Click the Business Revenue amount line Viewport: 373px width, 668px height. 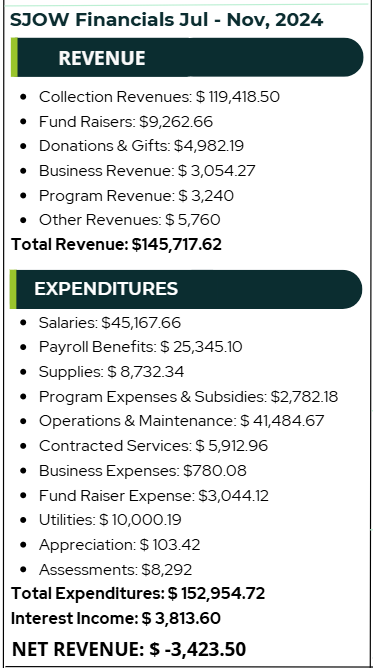tap(147, 171)
